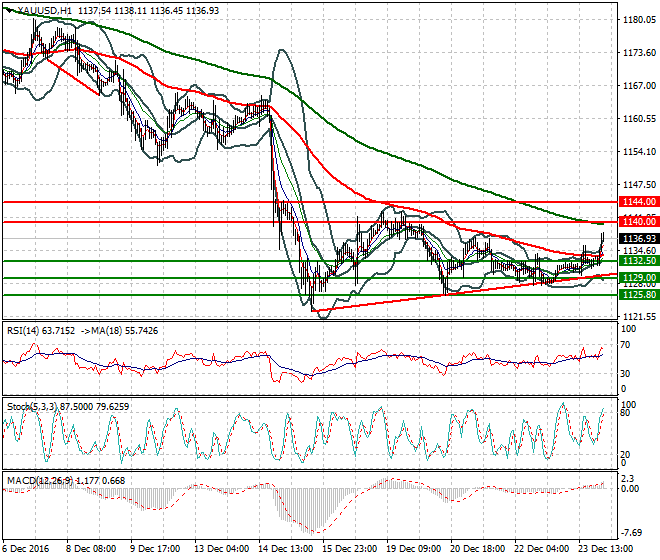
Task: Select the 1125.80 green support price label
Action: click(639, 294)
